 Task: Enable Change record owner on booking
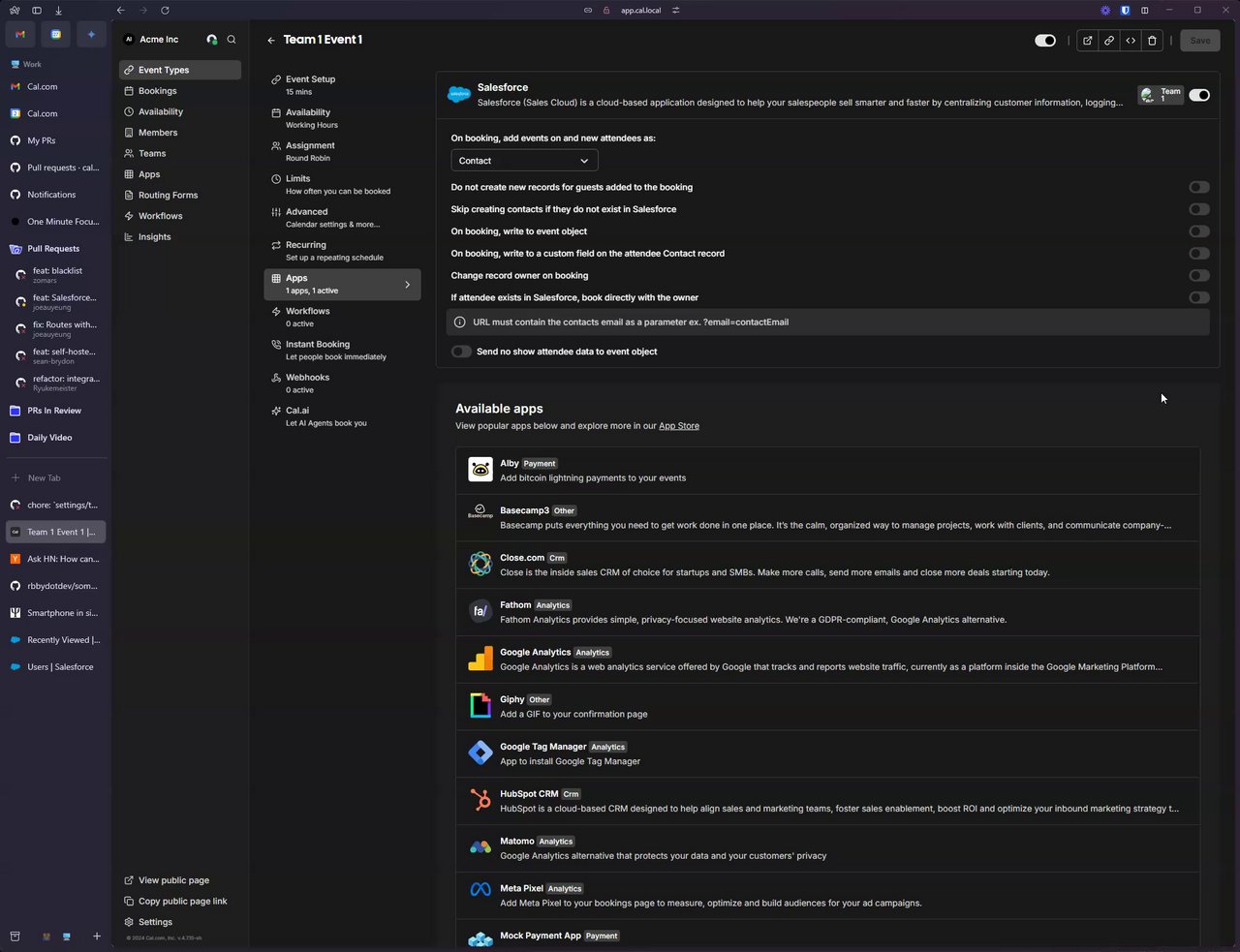(1199, 276)
